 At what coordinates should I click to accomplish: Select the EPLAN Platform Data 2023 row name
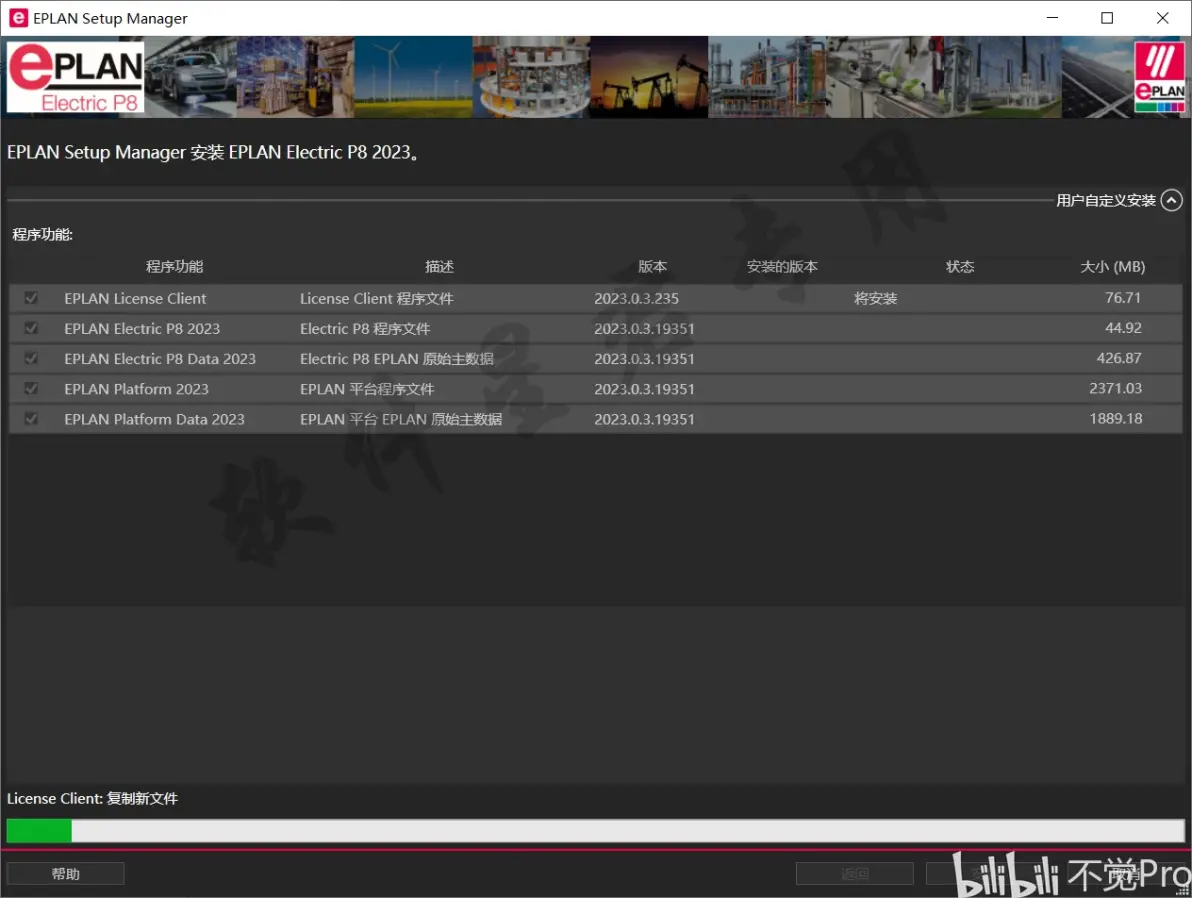pos(154,419)
